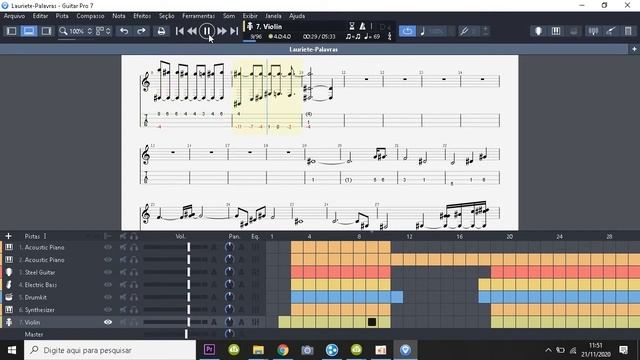The image size is (640, 360).
Task: Select the Synthesizer track name
Action: pyautogui.click(x=39, y=310)
